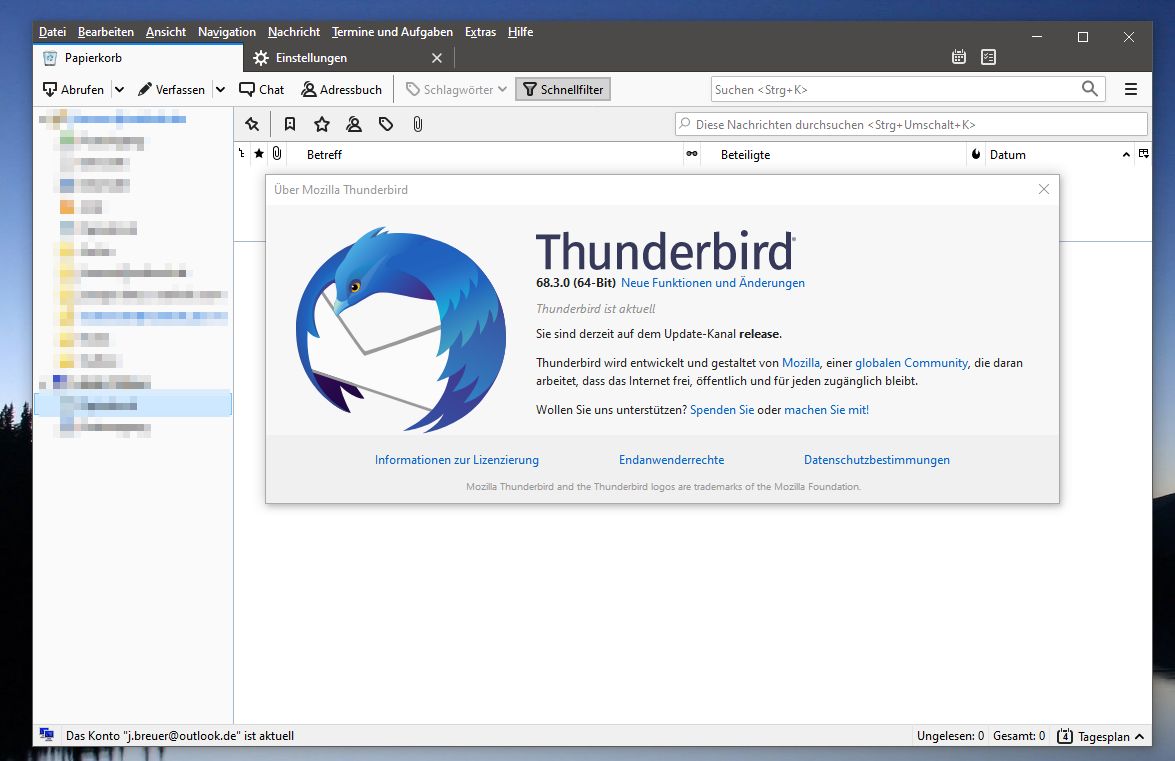Collapse the first account in folder tree
The width and height of the screenshot is (1175, 761).
[43, 119]
